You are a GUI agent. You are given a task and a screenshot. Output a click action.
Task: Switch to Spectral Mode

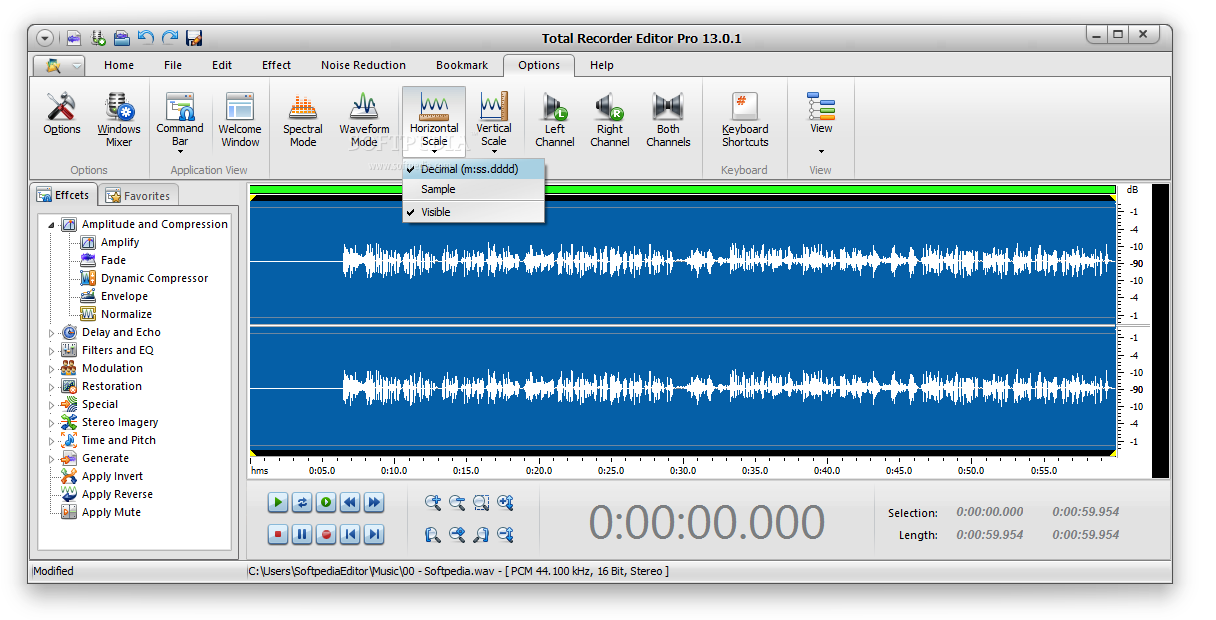(x=302, y=119)
